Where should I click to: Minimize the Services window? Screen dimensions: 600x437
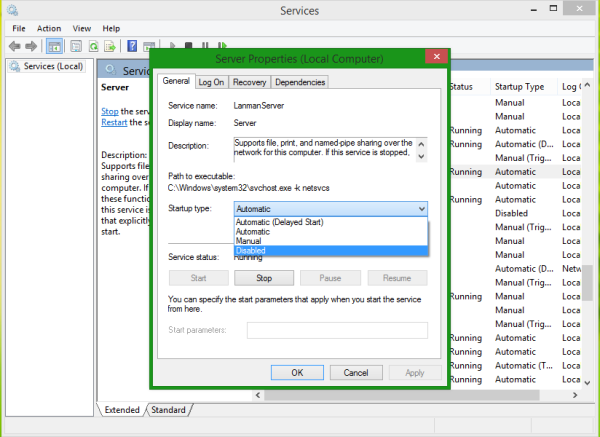point(534,9)
